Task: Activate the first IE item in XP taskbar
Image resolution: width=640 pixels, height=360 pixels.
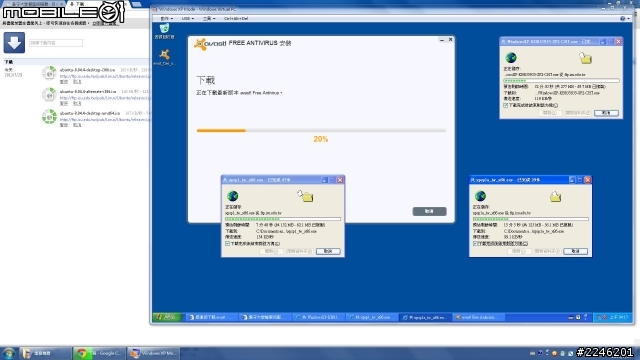Action: tap(211, 317)
